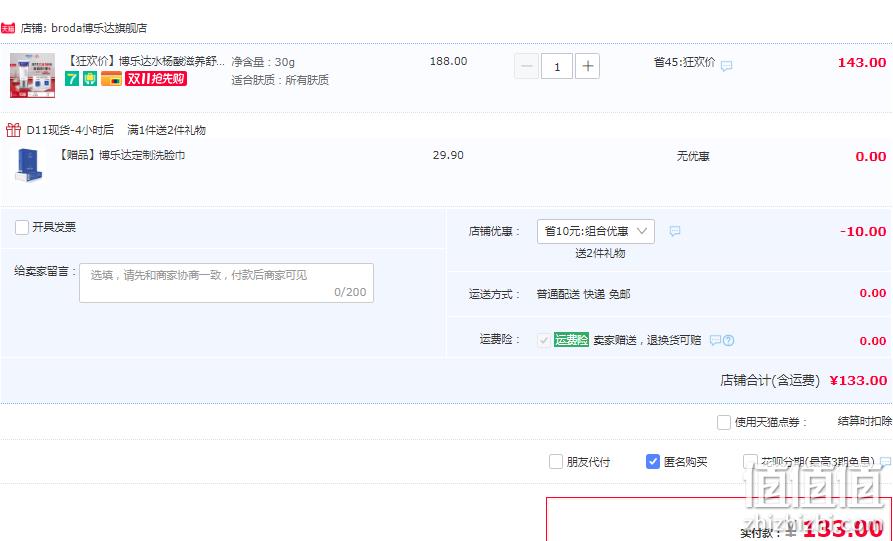893x541 pixels.
Task: Tick the 花呗分期 installment checkbox
Action: (x=750, y=462)
